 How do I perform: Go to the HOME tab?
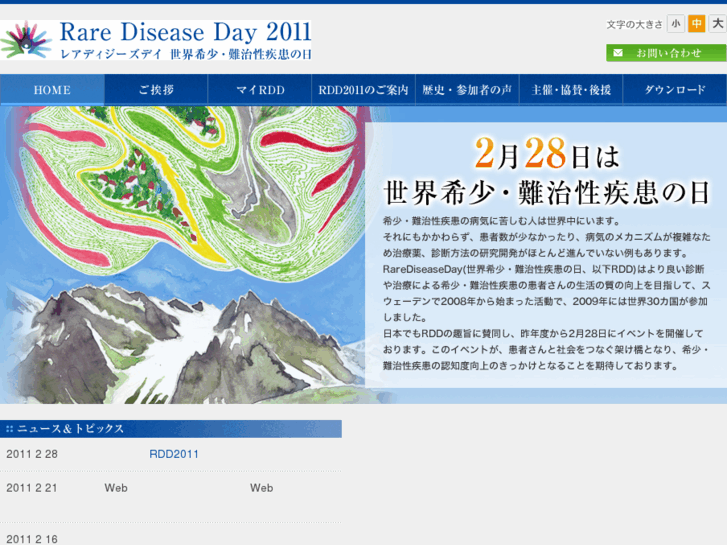tap(52, 90)
